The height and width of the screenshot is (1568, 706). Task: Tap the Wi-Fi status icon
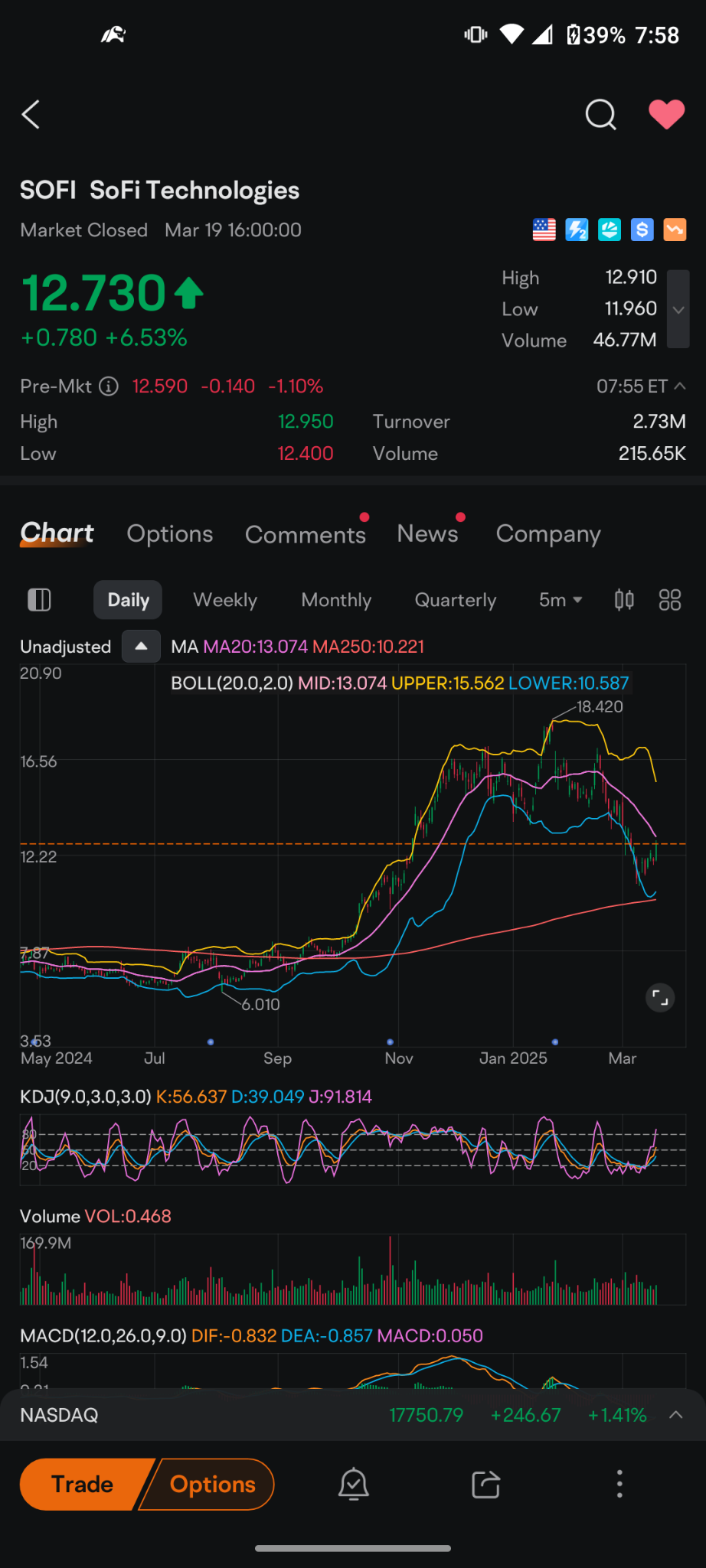coord(512,34)
